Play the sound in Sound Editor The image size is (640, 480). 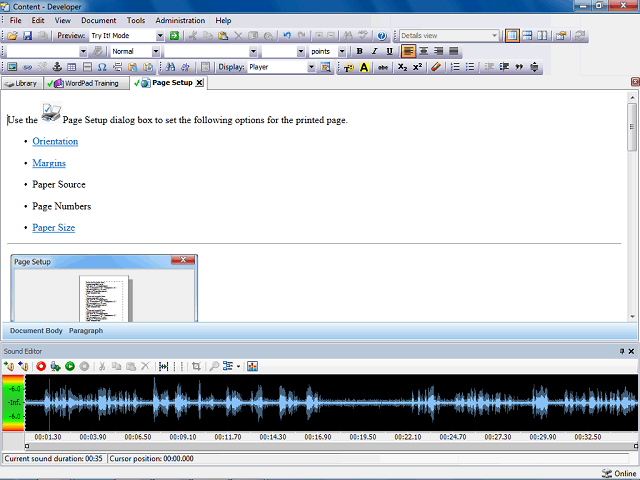point(70,366)
